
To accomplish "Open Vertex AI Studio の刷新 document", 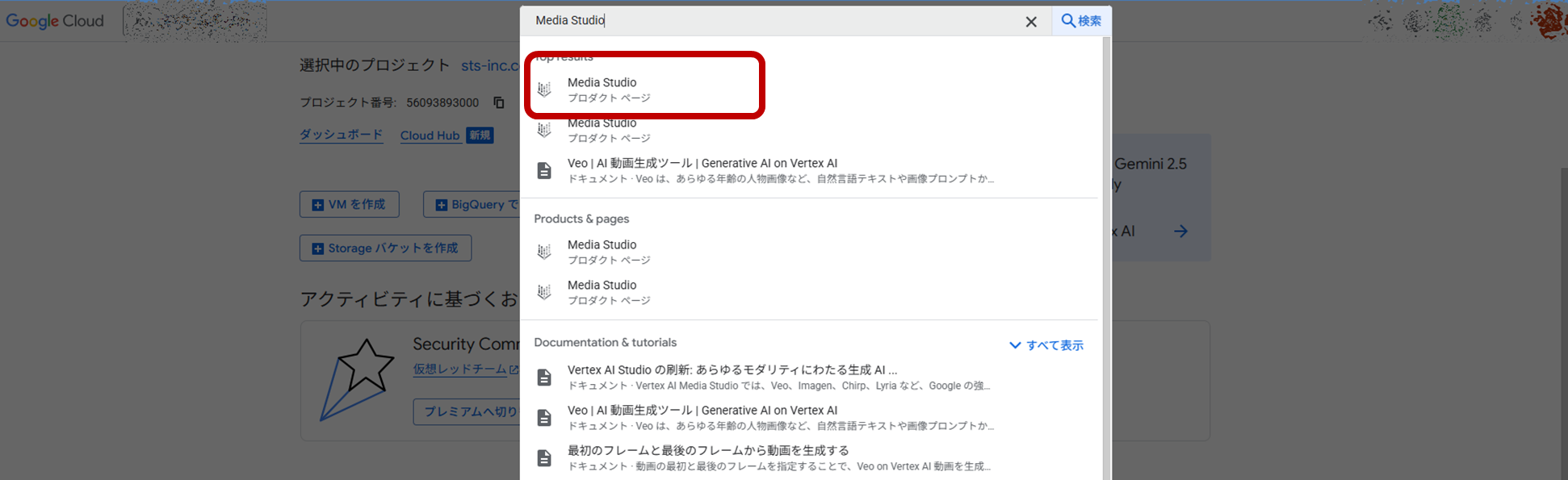I will 809,377.
